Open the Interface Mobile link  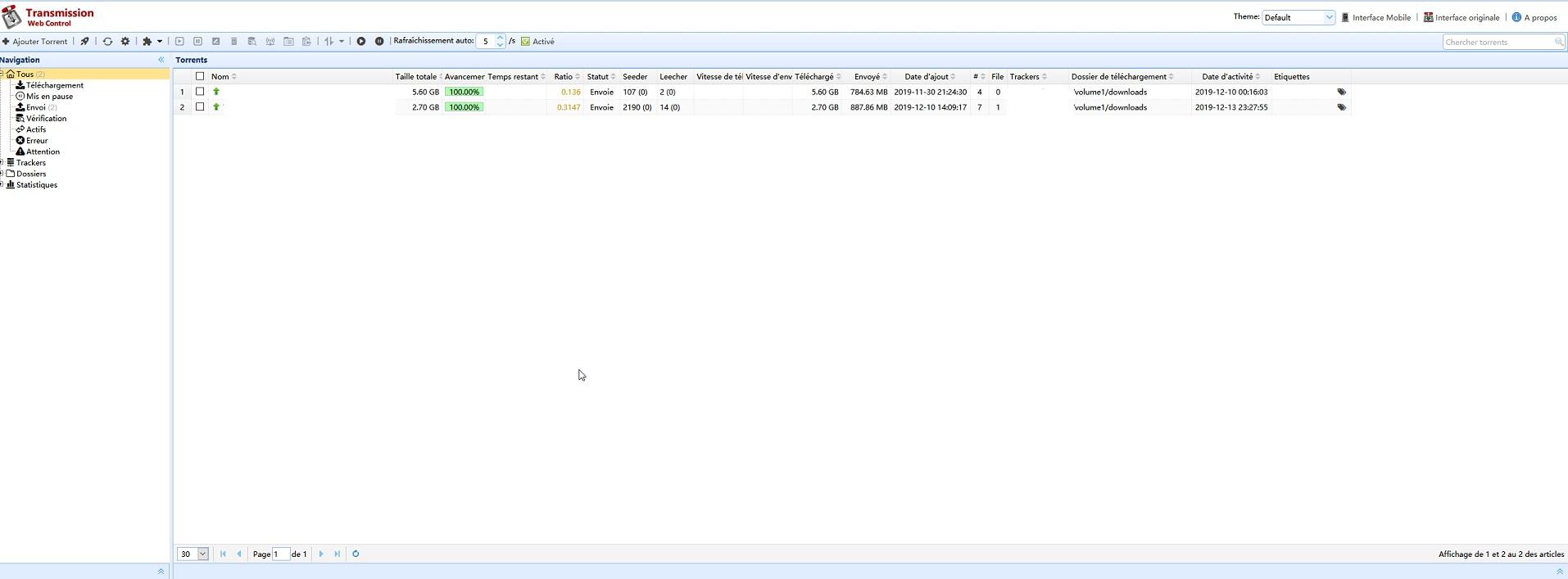click(x=1376, y=17)
